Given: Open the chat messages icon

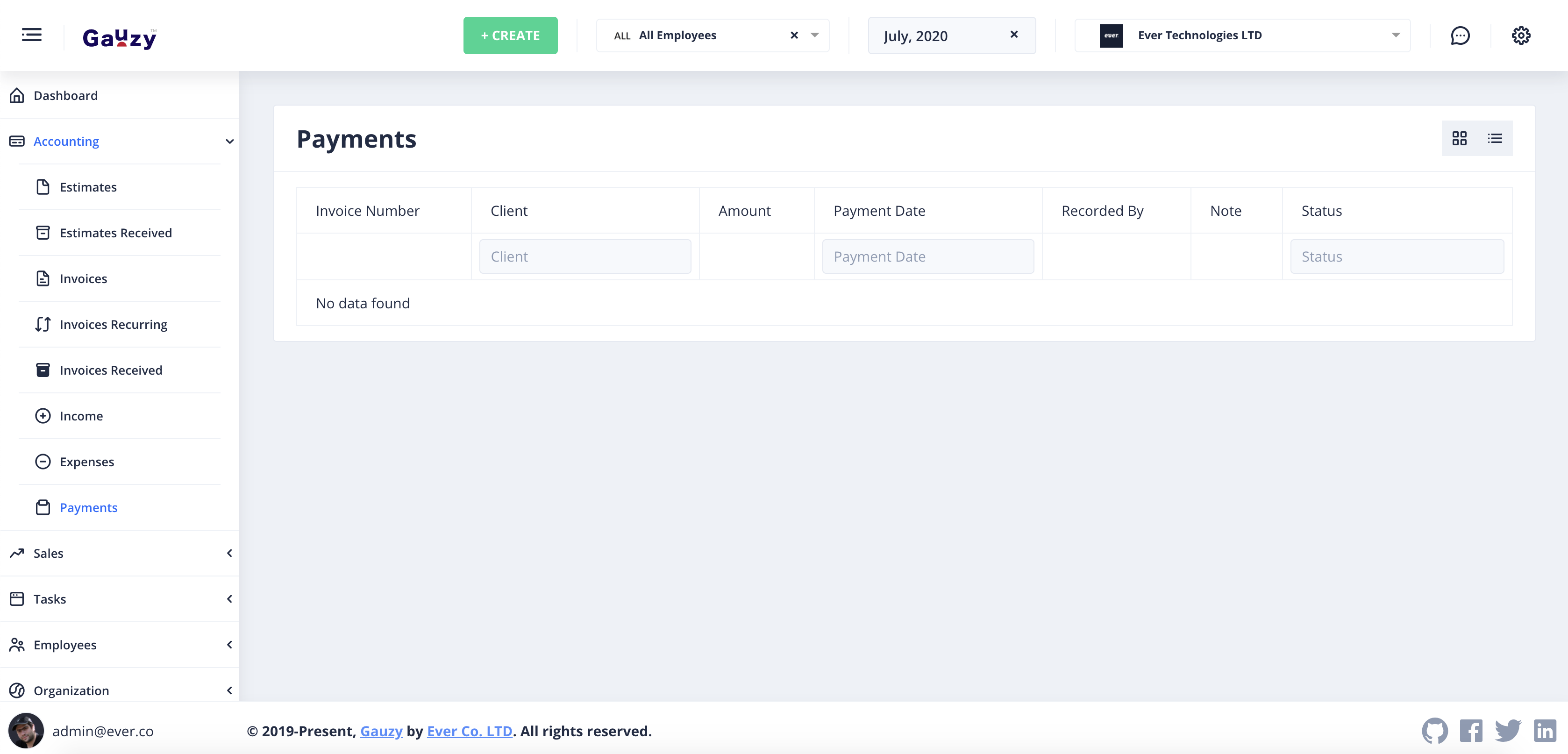Looking at the screenshot, I should (1461, 36).
